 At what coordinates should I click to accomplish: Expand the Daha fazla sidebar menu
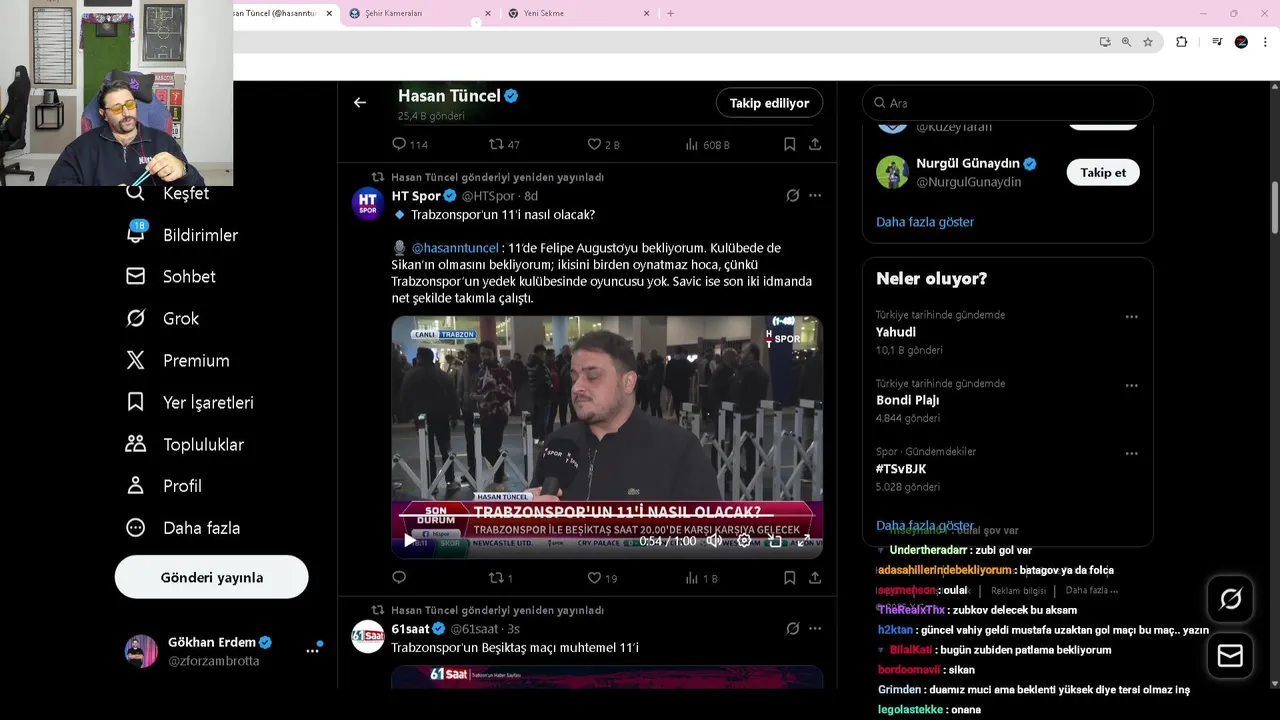[x=183, y=527]
